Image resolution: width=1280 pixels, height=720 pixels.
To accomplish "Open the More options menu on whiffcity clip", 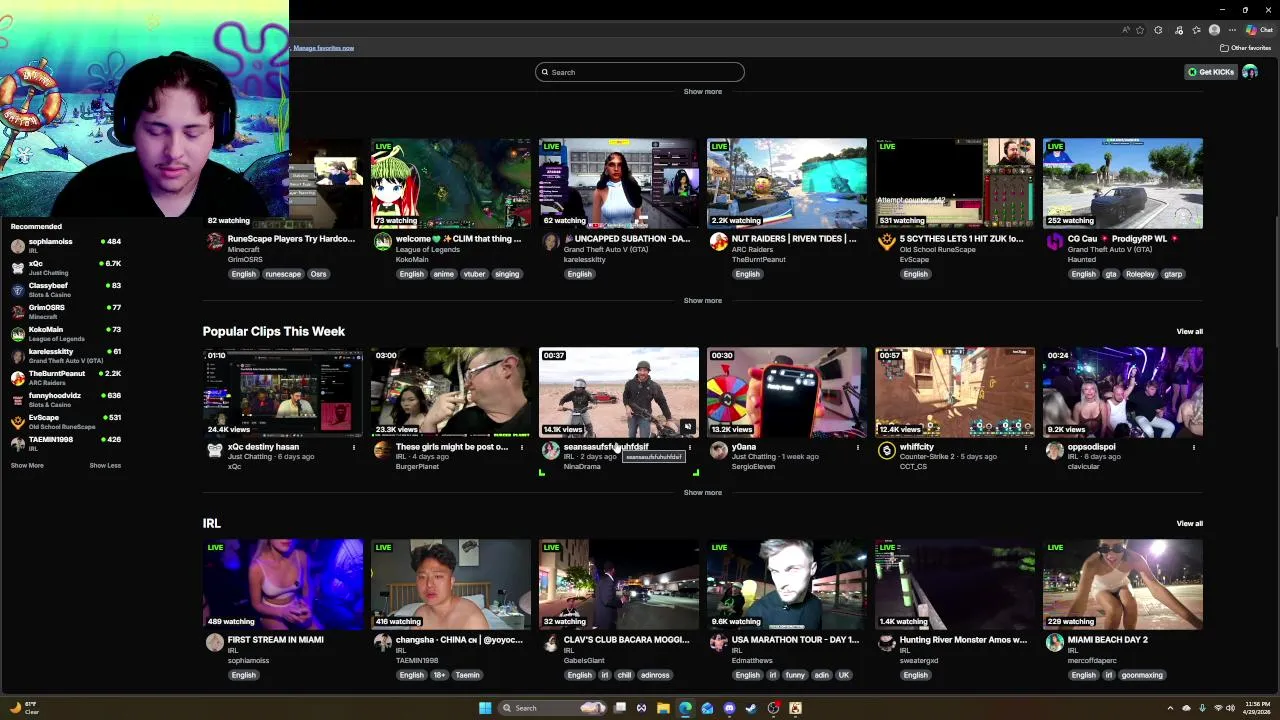I will click(x=1025, y=447).
